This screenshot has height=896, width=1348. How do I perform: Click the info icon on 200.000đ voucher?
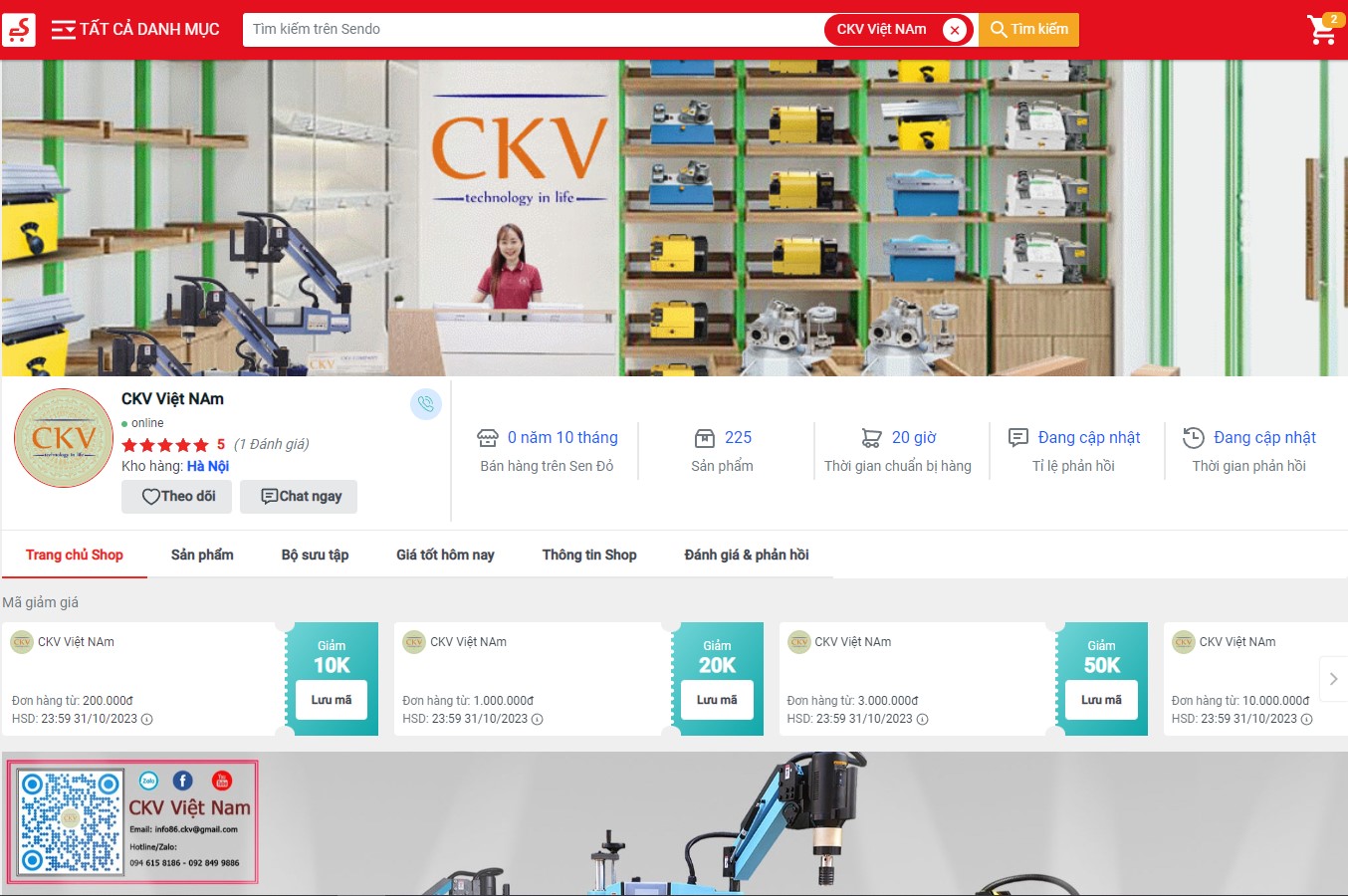[147, 719]
